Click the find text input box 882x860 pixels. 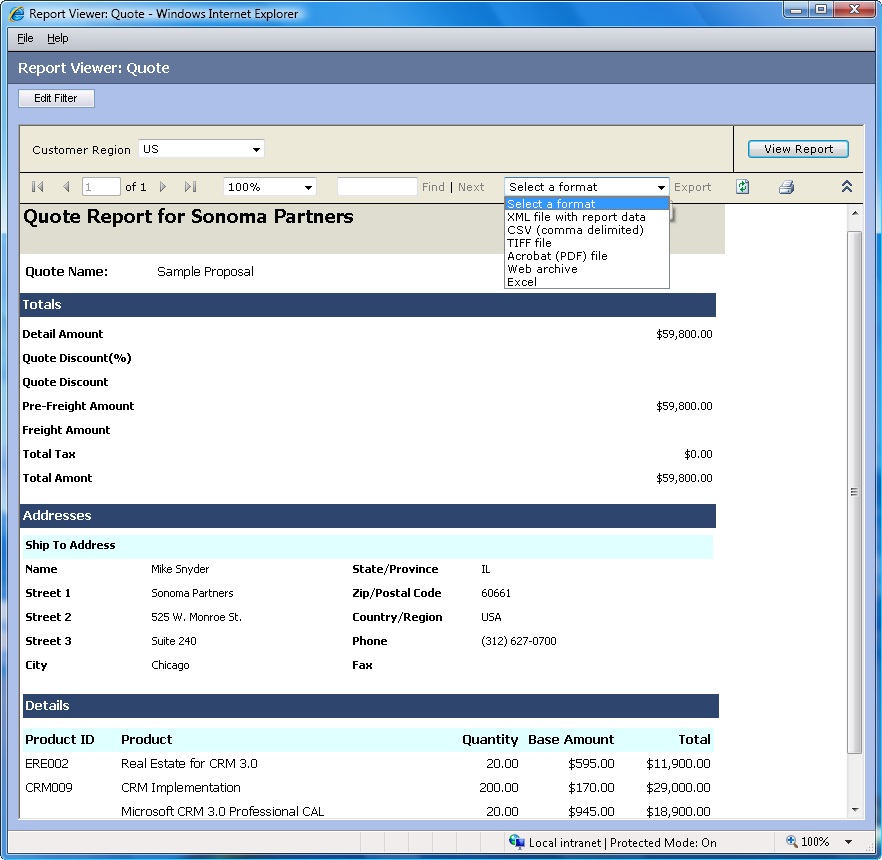(377, 187)
